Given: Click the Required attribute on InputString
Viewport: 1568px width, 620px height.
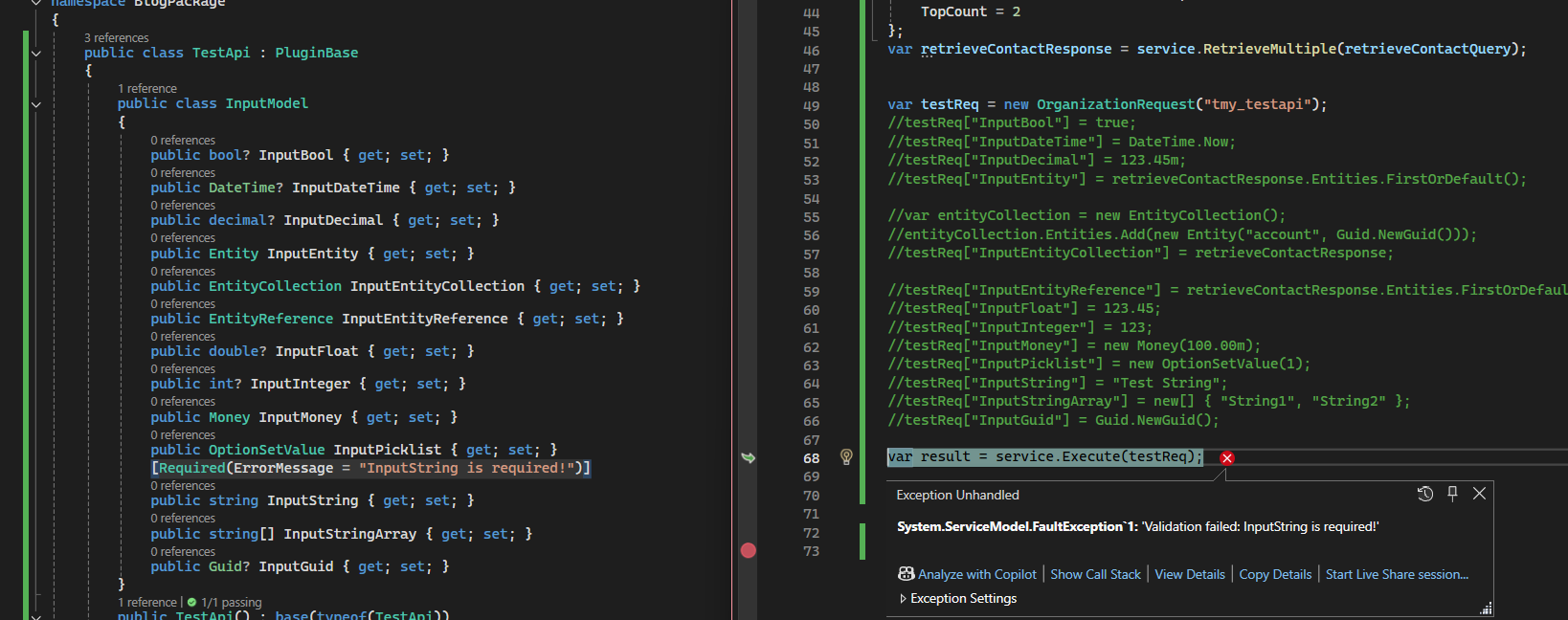Looking at the screenshot, I should pyautogui.click(x=371, y=468).
